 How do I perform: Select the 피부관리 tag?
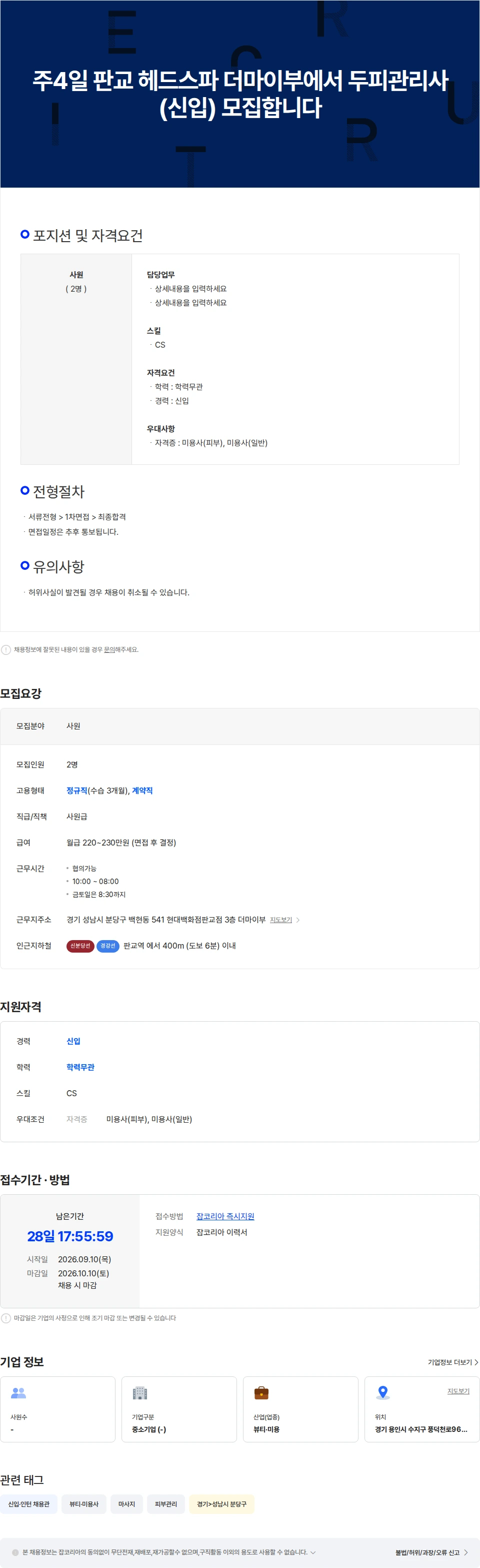click(x=165, y=1504)
